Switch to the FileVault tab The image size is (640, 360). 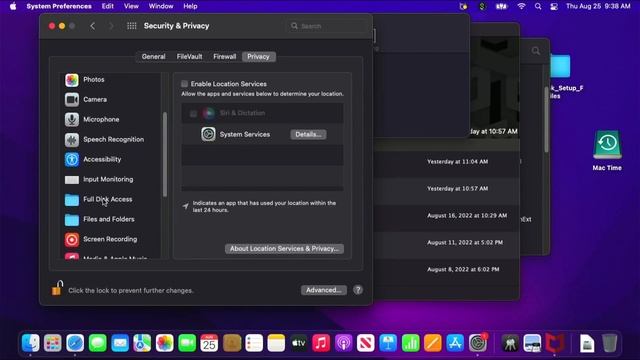189,57
